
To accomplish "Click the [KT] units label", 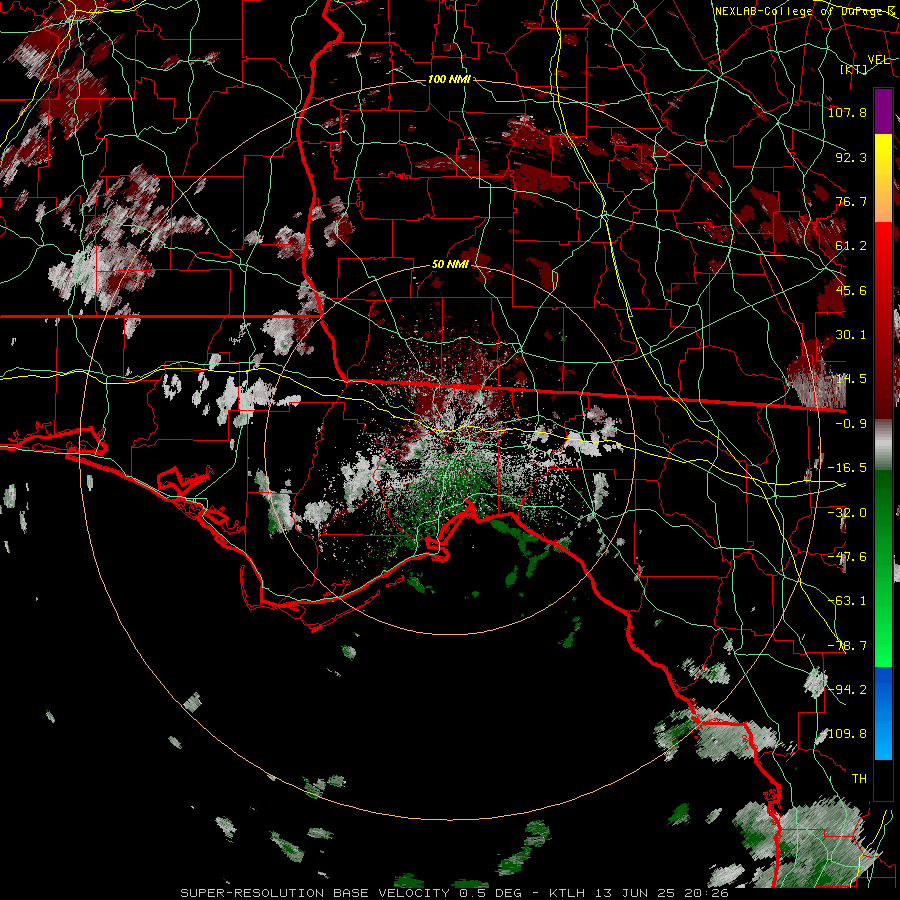I will [854, 70].
